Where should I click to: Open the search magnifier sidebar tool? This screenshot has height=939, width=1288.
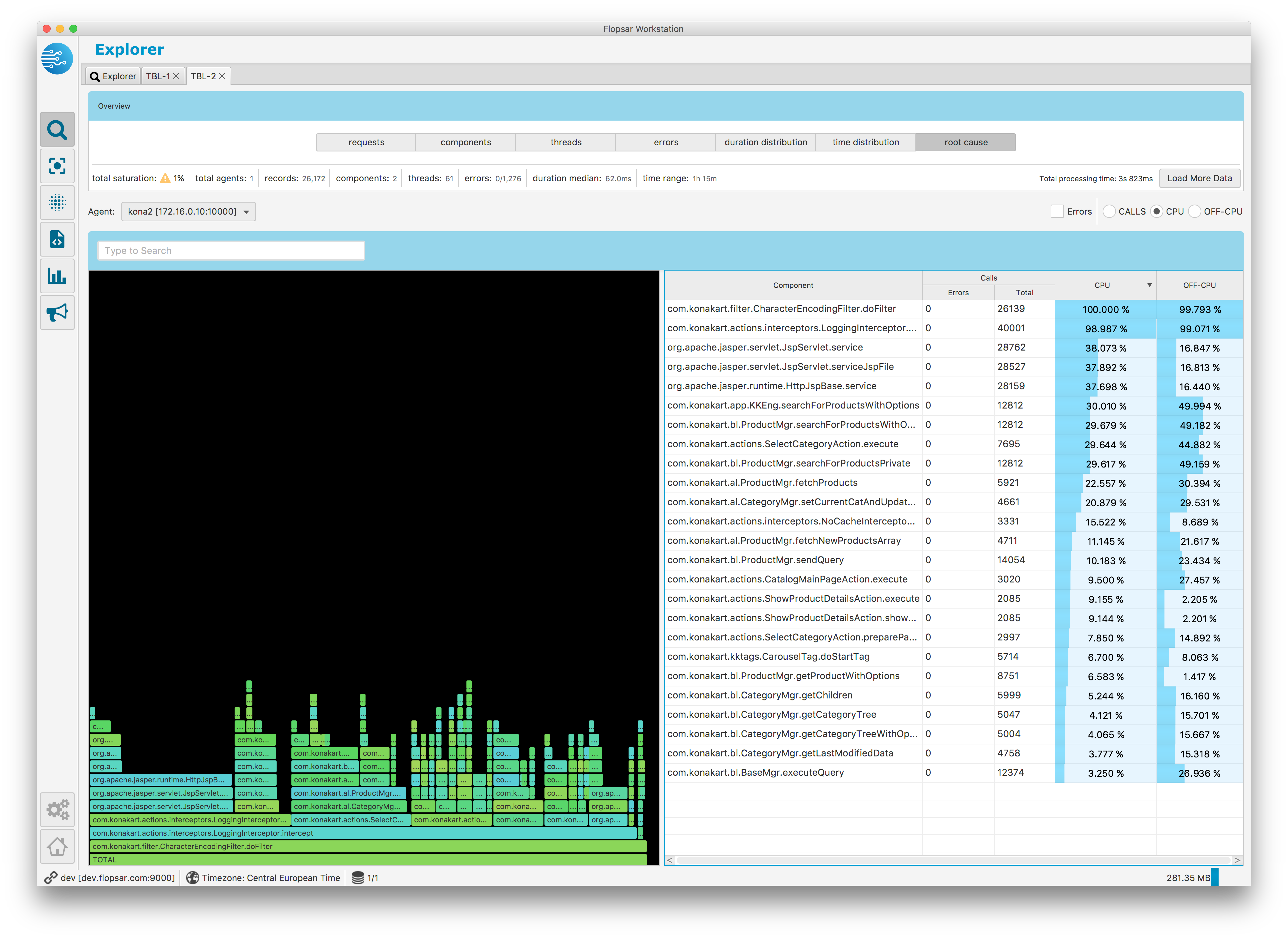pos(57,130)
